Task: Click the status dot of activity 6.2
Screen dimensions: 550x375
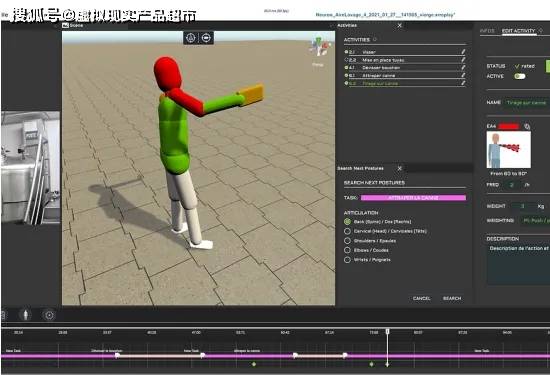Action: [346, 83]
